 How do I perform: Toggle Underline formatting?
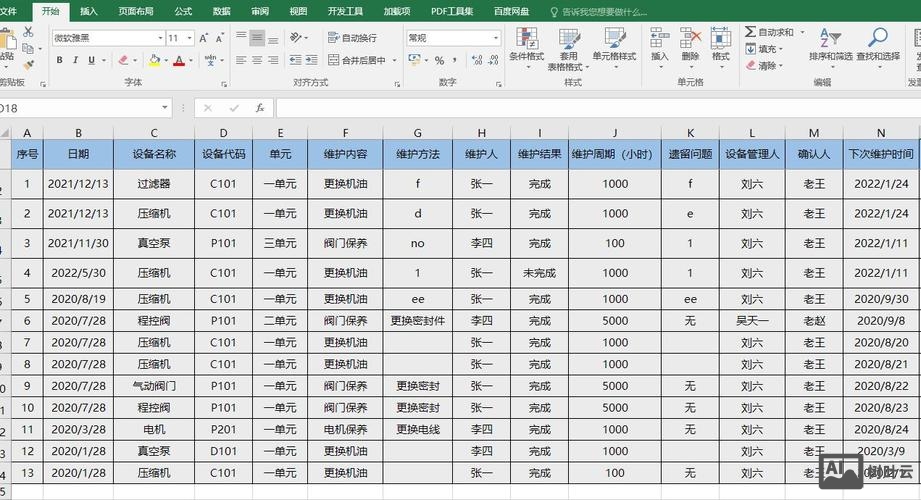(x=91, y=60)
